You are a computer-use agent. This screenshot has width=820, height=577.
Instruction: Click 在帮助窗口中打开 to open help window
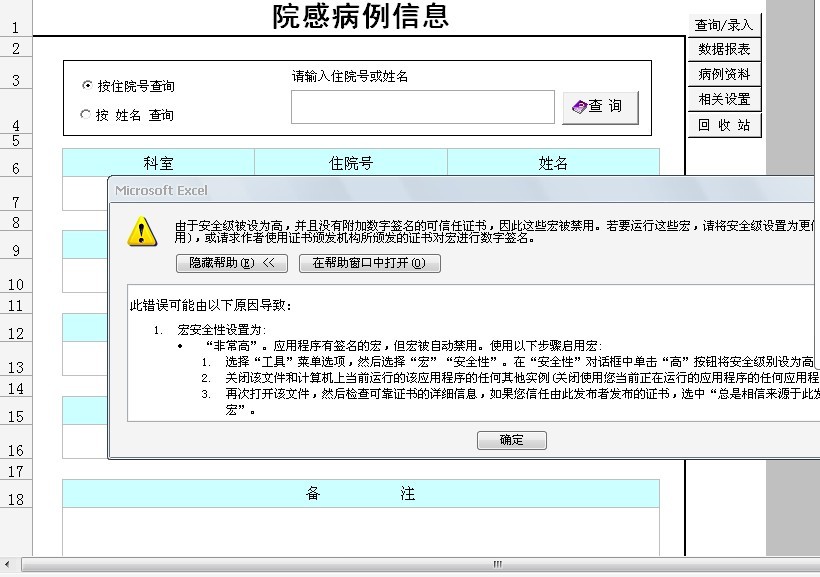(x=367, y=263)
